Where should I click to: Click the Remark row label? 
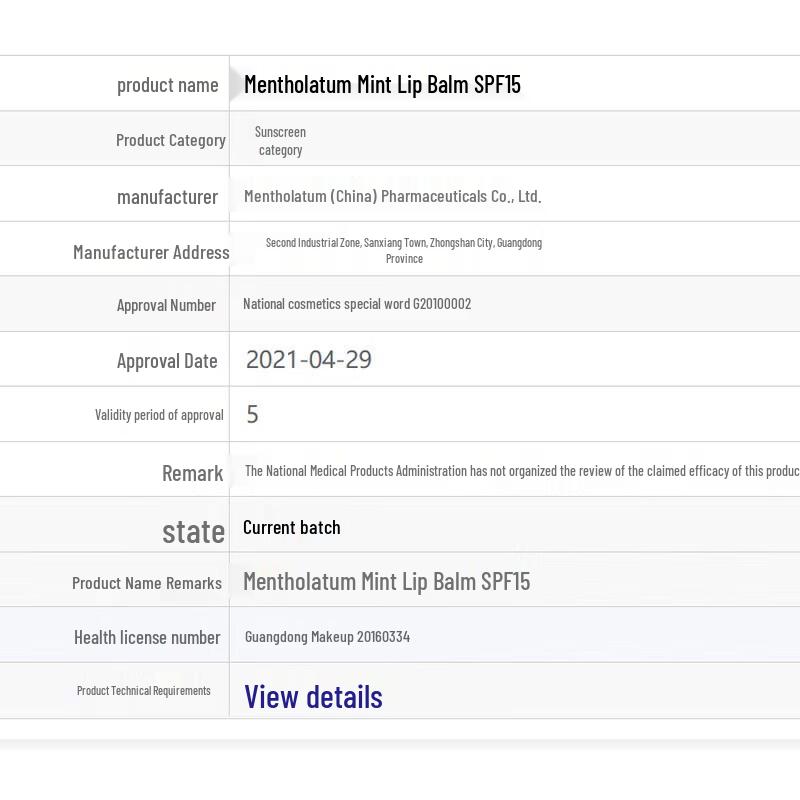tap(192, 473)
